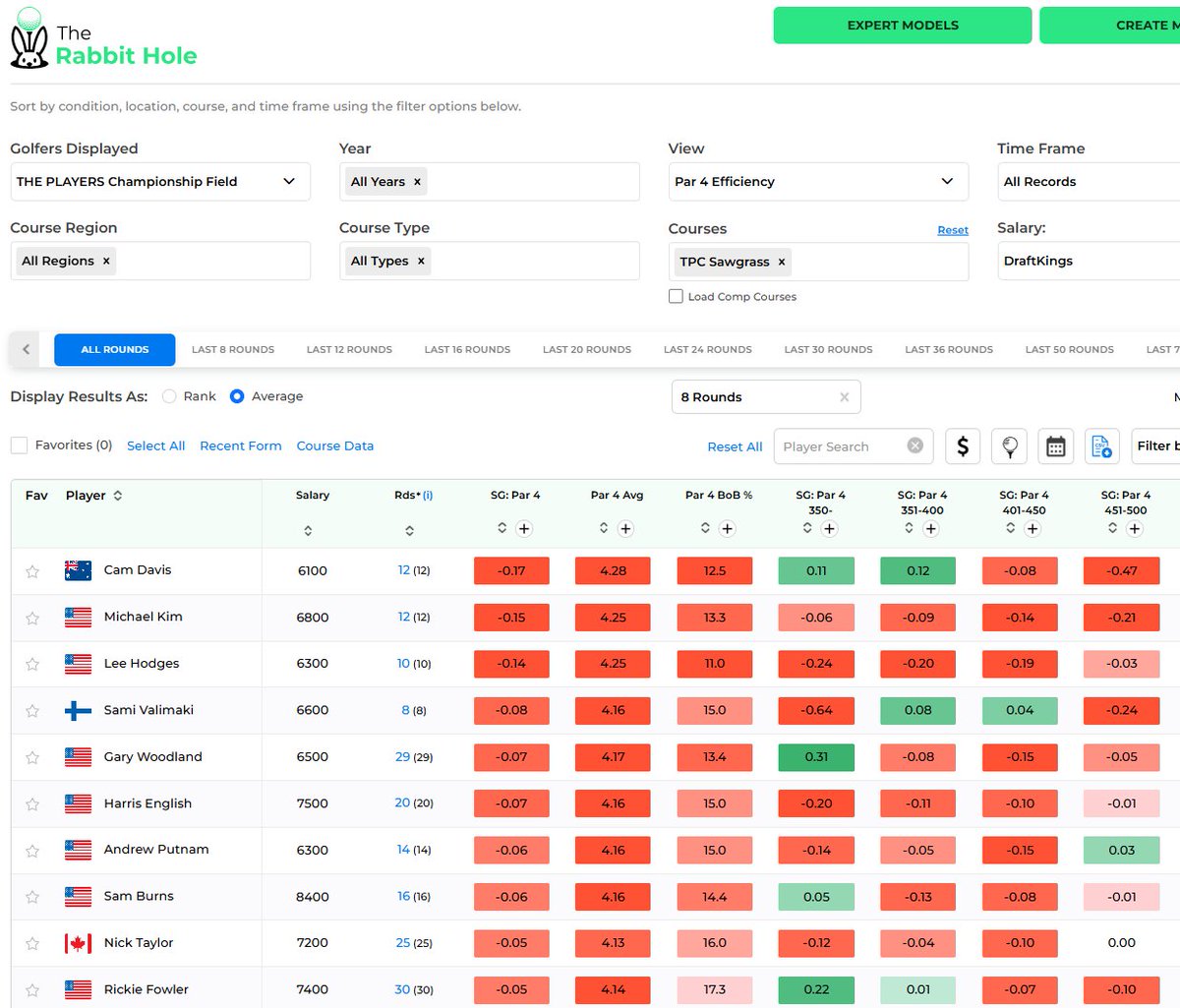Click the Reset All link
Screen dimensions: 1180x1008
click(735, 446)
